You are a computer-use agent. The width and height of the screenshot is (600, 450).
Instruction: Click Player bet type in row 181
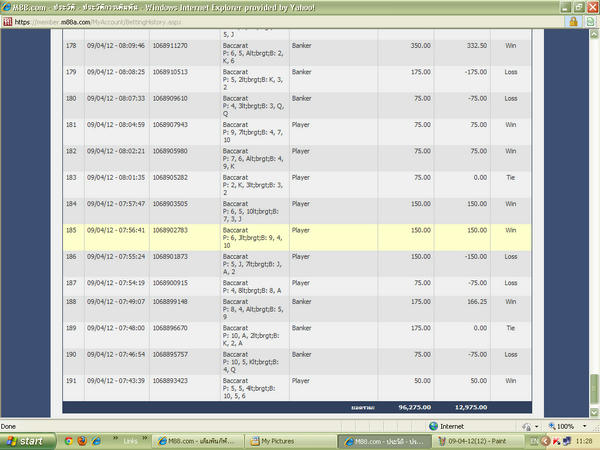point(300,125)
